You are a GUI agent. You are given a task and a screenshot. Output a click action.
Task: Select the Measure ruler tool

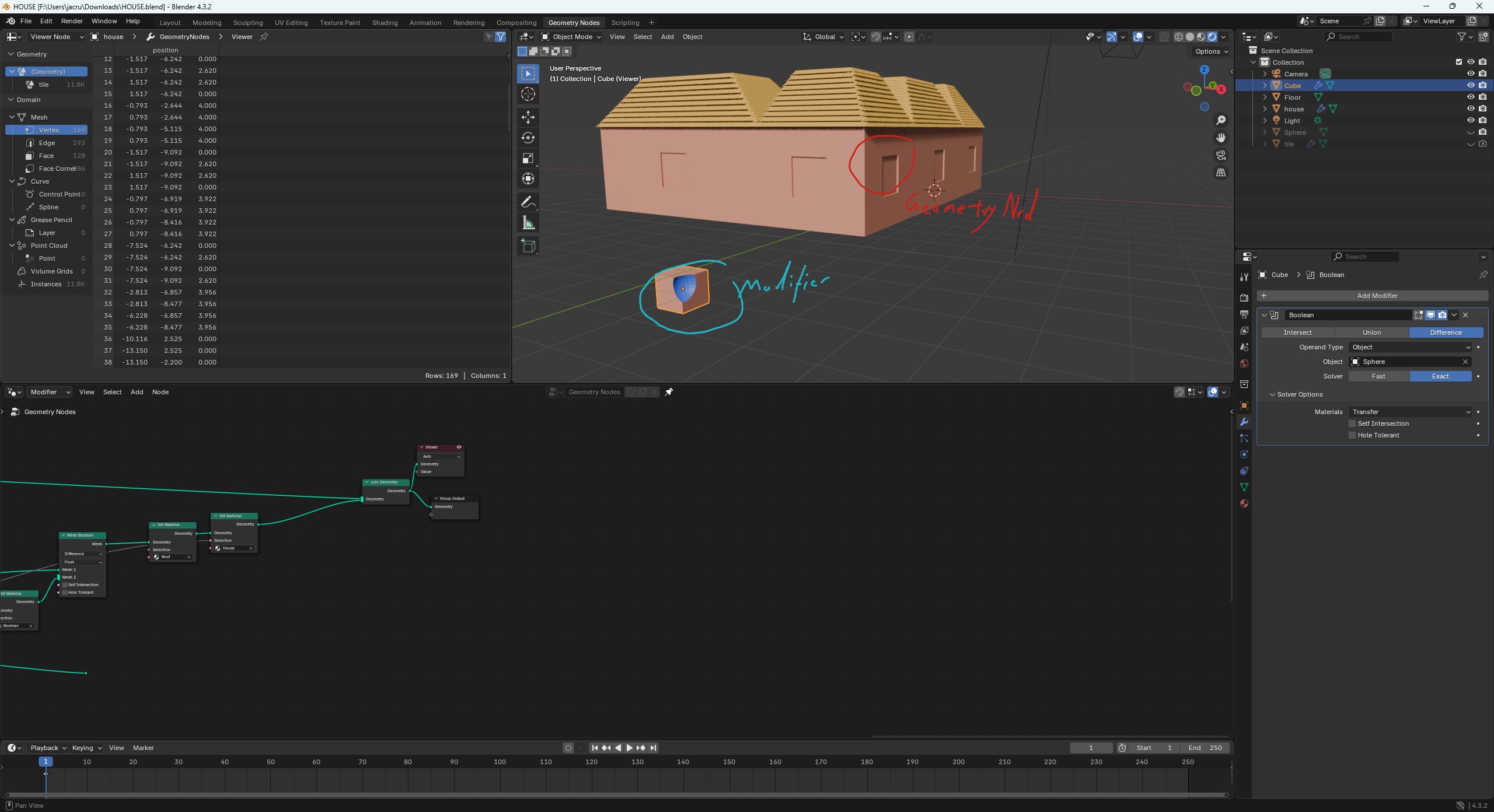528,223
